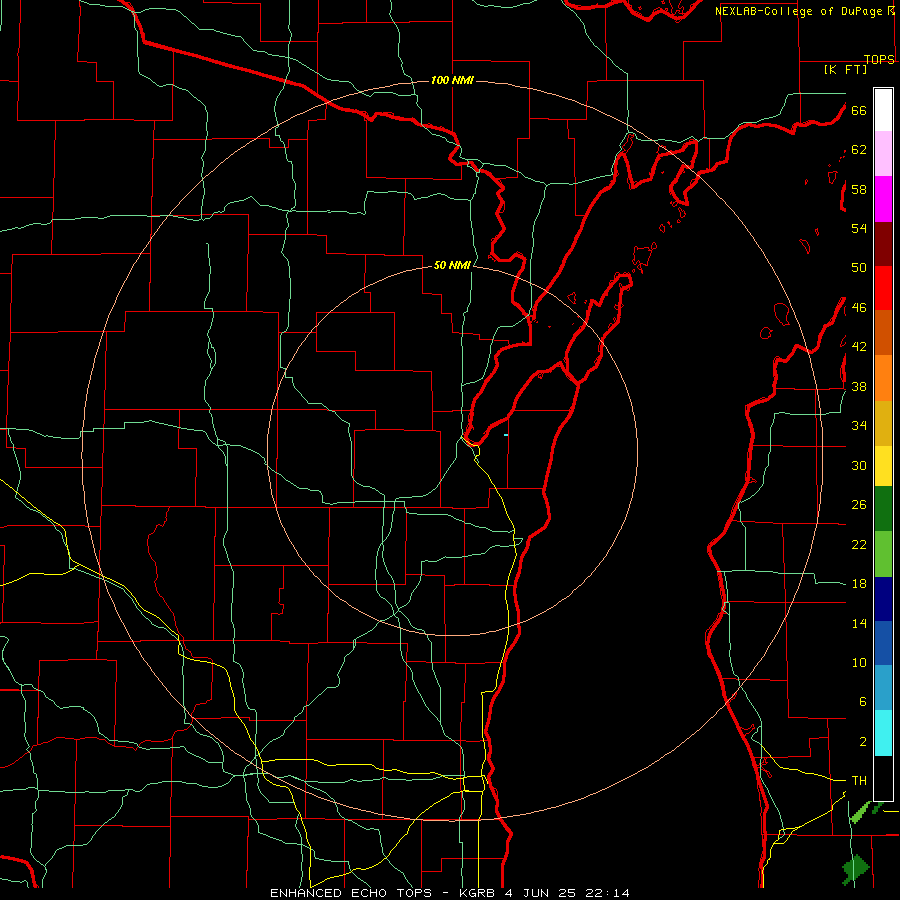Click the legend value "58"
900x900 pixels.
click(859, 189)
